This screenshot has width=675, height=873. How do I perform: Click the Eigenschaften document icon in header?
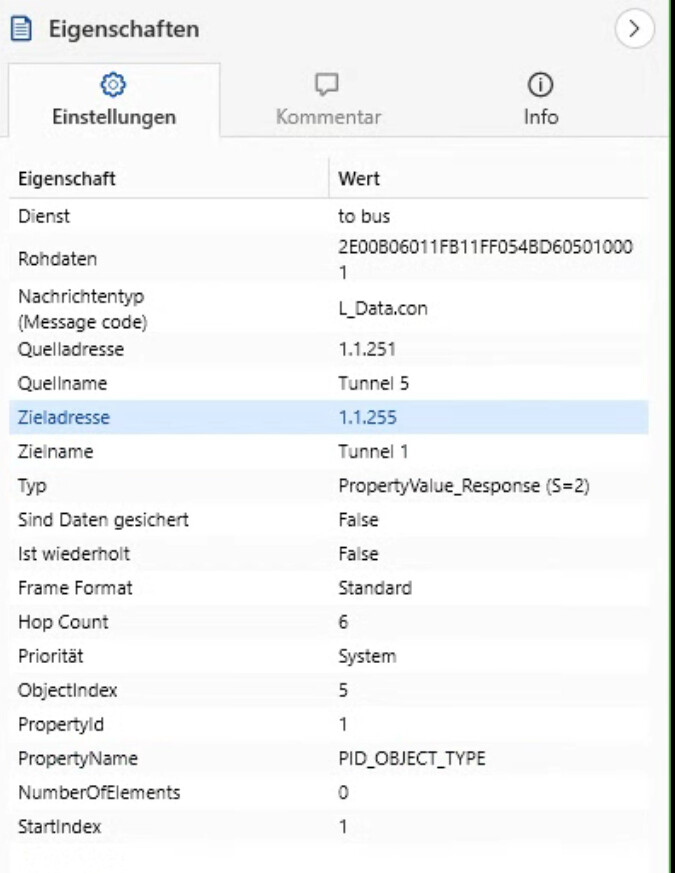click(x=21, y=29)
